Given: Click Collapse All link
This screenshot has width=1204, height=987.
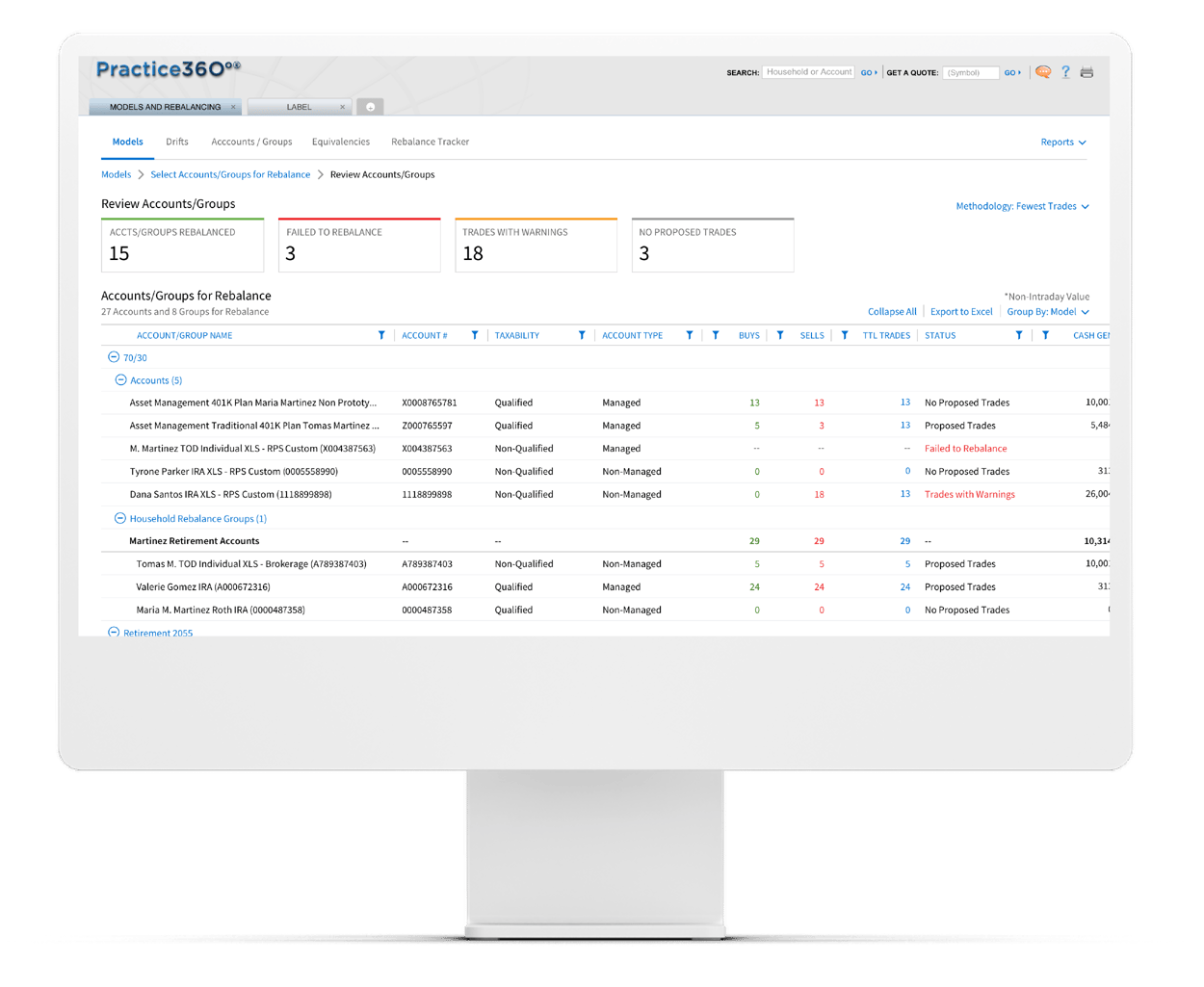Looking at the screenshot, I should pyautogui.click(x=892, y=312).
